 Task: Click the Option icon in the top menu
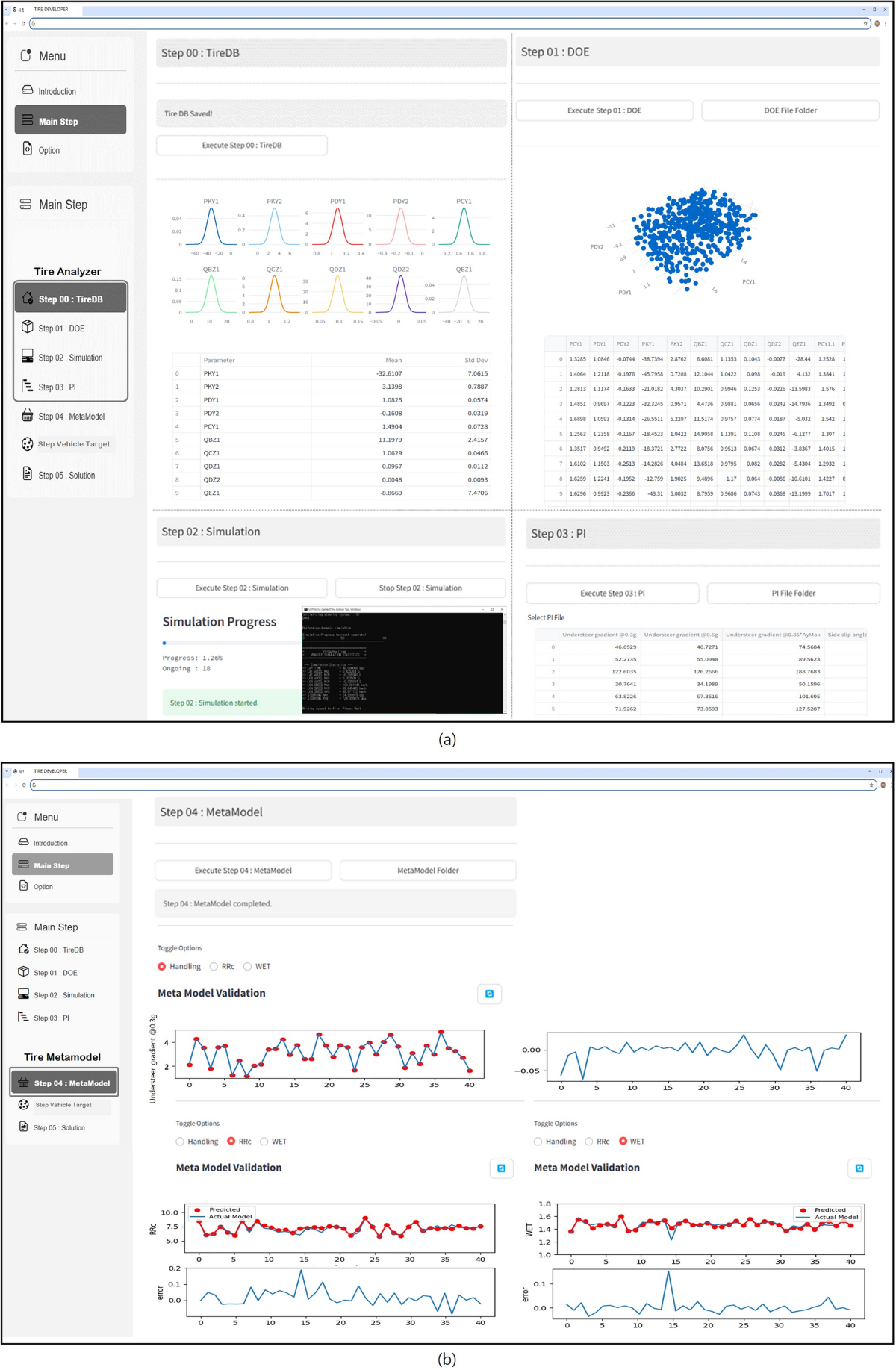tap(28, 149)
